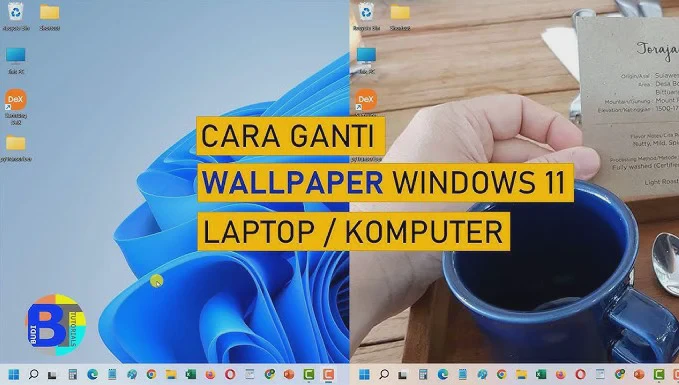Open File Explorer on the left taskbar
Viewport: 679px width, 385px height.
[171, 374]
